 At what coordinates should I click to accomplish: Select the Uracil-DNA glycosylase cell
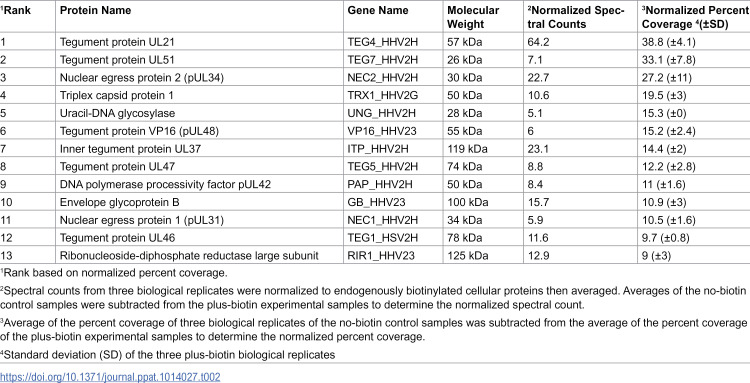pyautogui.click(x=199, y=113)
